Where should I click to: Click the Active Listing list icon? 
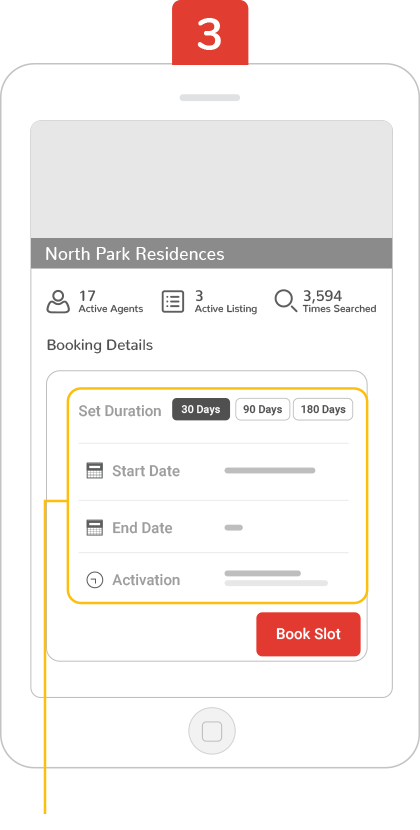click(x=173, y=301)
